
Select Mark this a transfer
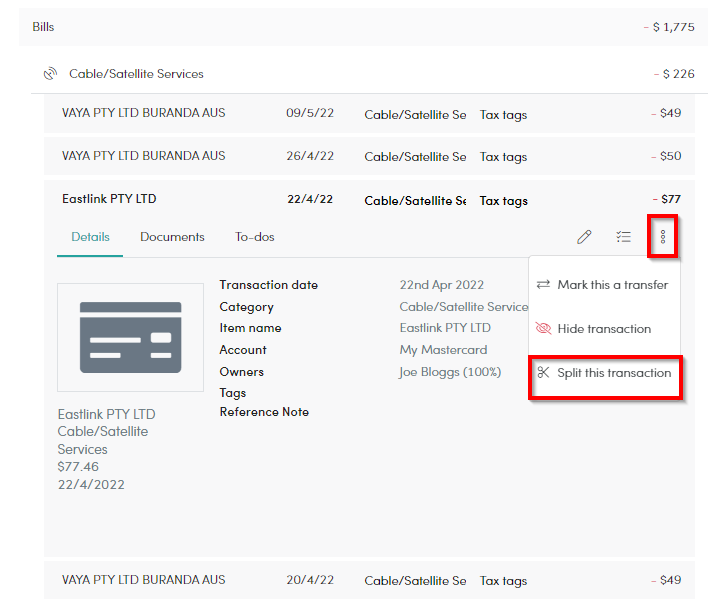point(604,285)
